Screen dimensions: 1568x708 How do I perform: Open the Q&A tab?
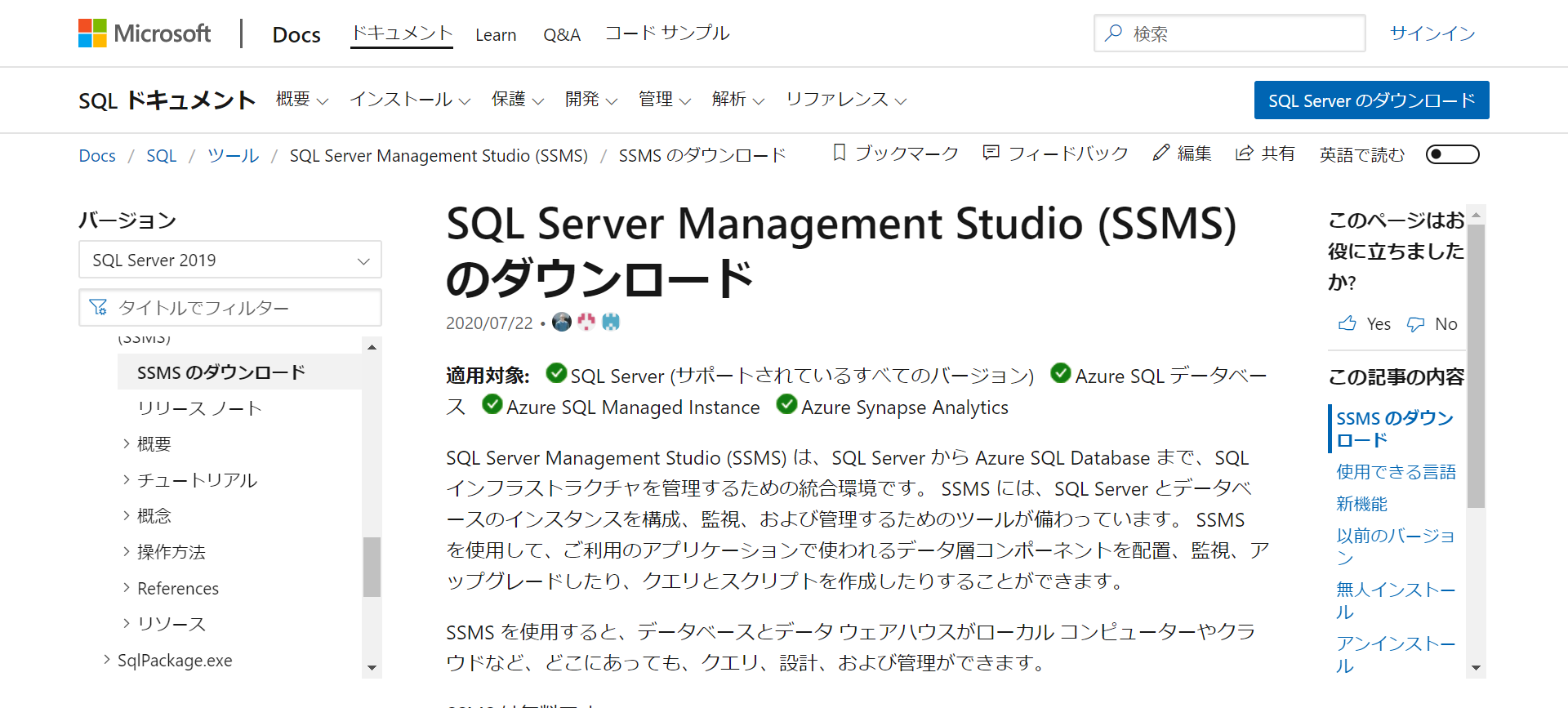[562, 35]
